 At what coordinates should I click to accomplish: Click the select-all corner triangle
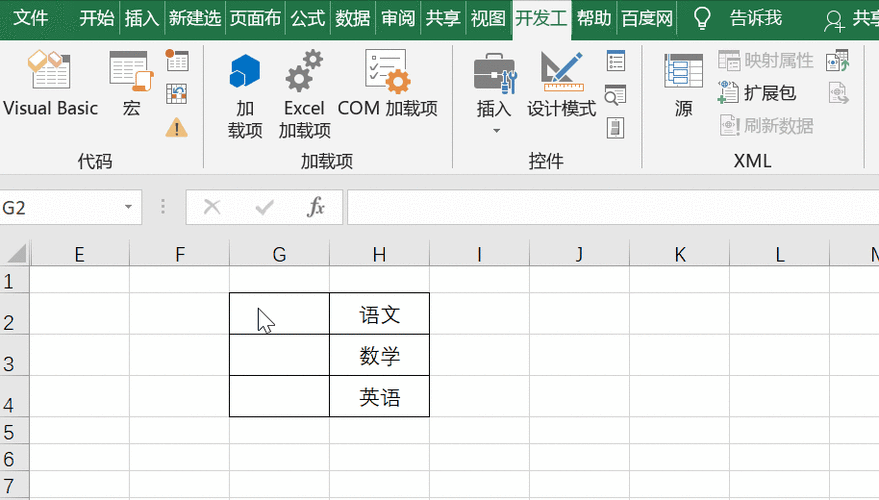[x=16, y=253]
